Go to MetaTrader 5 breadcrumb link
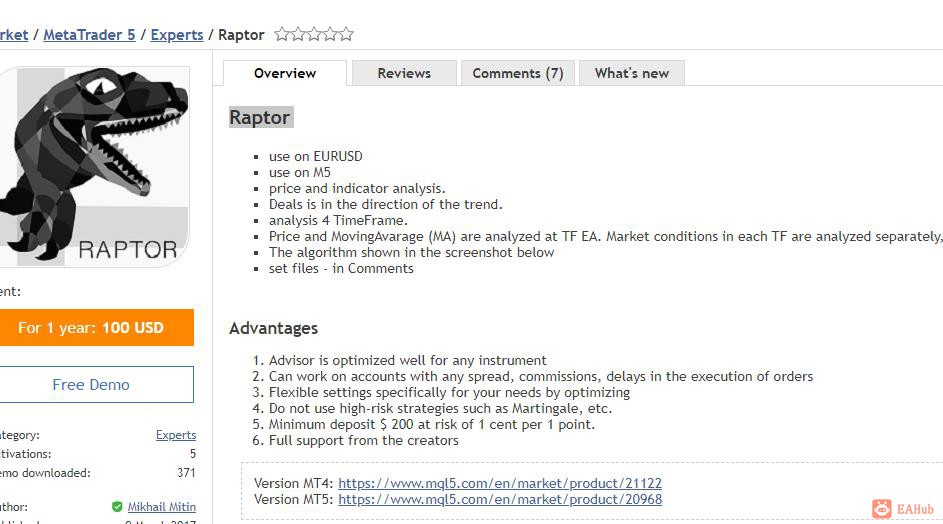 [x=89, y=35]
